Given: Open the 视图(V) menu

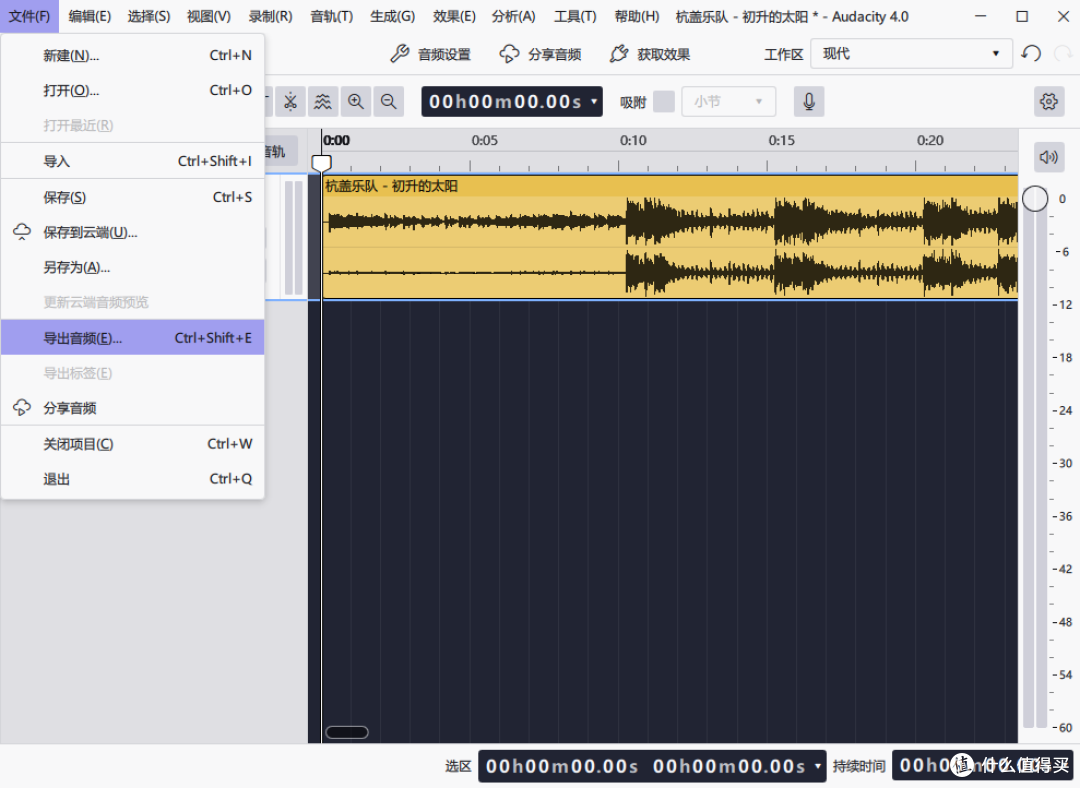Looking at the screenshot, I should coord(209,17).
